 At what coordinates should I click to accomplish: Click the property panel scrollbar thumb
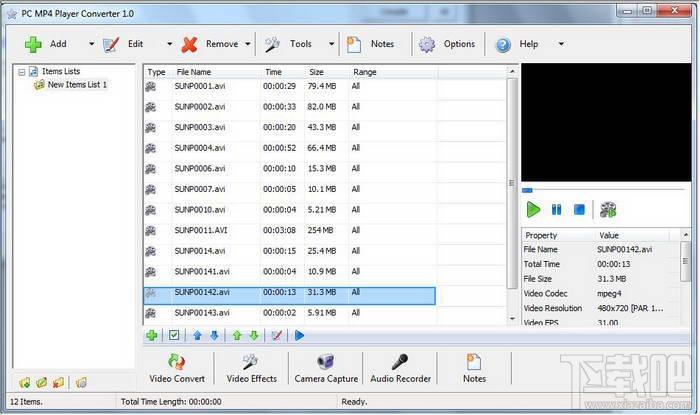click(x=685, y=262)
